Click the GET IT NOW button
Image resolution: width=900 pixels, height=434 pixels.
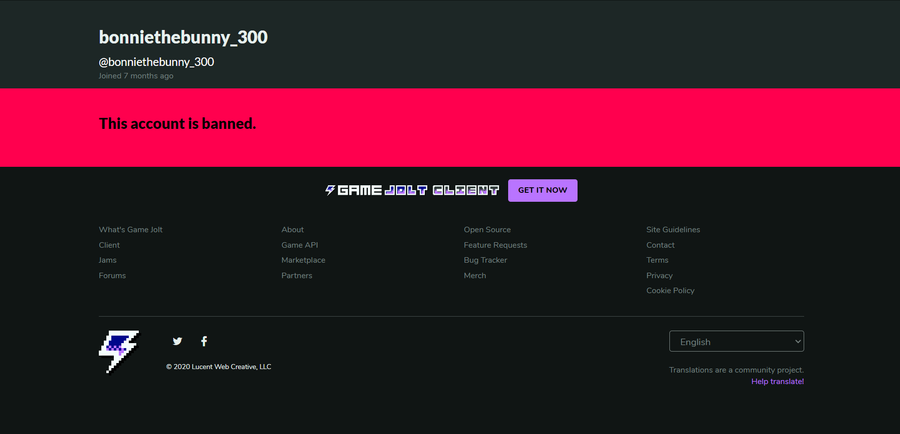(542, 190)
